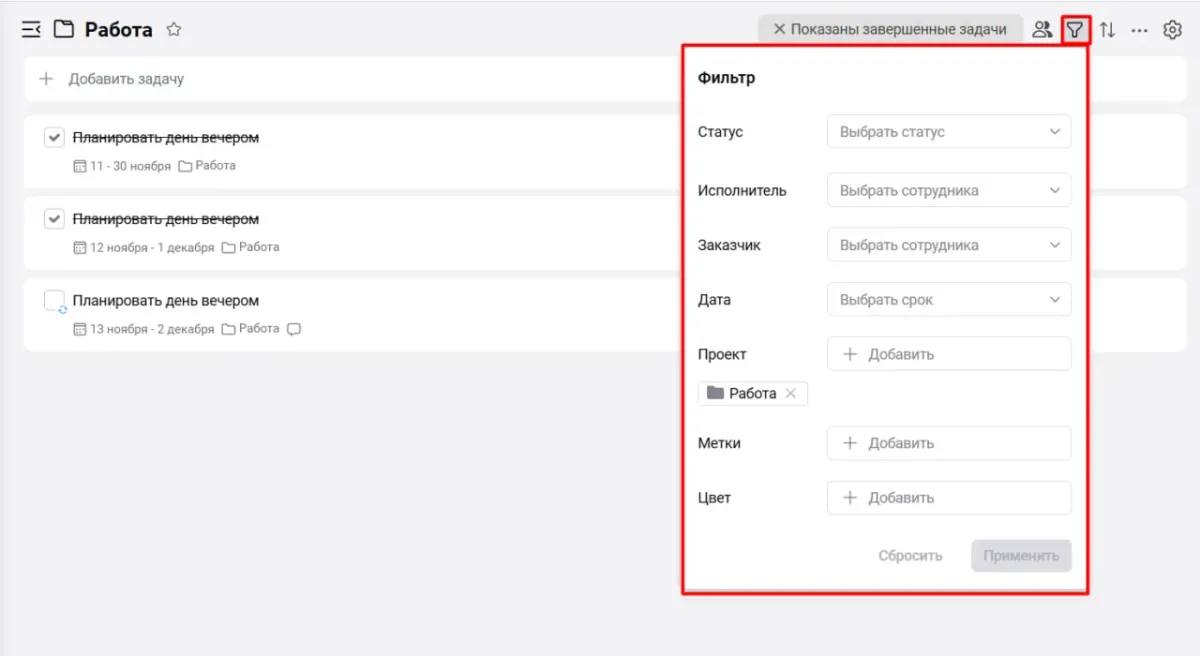Mark the unfinished recurring task as done
Image resolution: width=1200 pixels, height=656 pixels.
coord(55,301)
